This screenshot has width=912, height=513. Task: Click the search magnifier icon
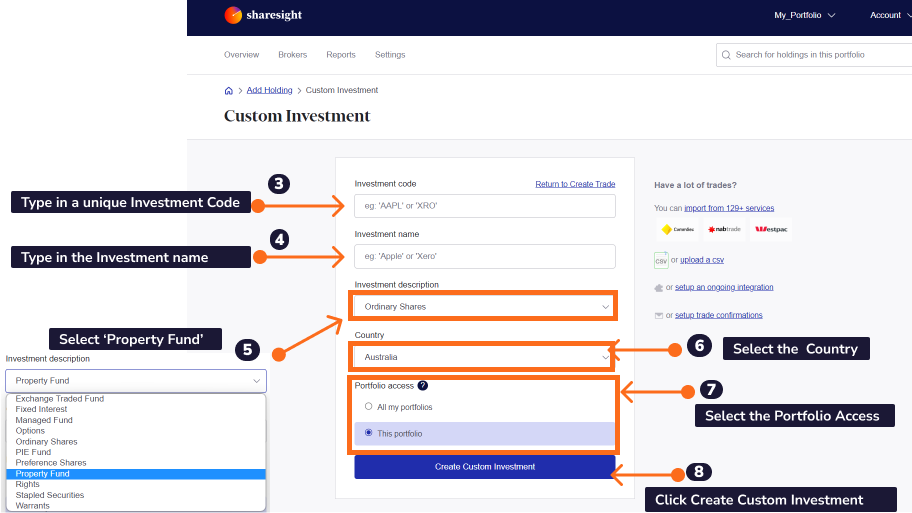point(726,55)
